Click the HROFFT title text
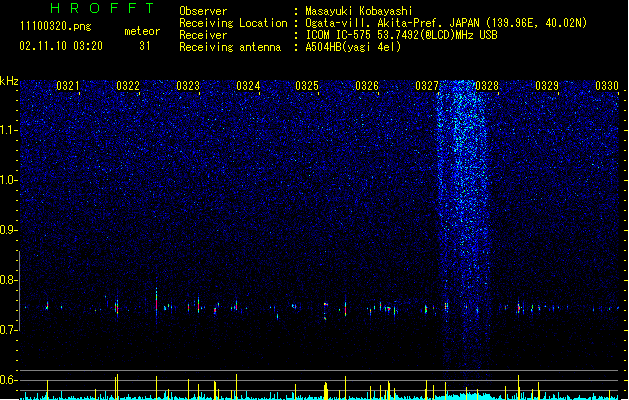The height and width of the screenshot is (400, 629). (102, 8)
